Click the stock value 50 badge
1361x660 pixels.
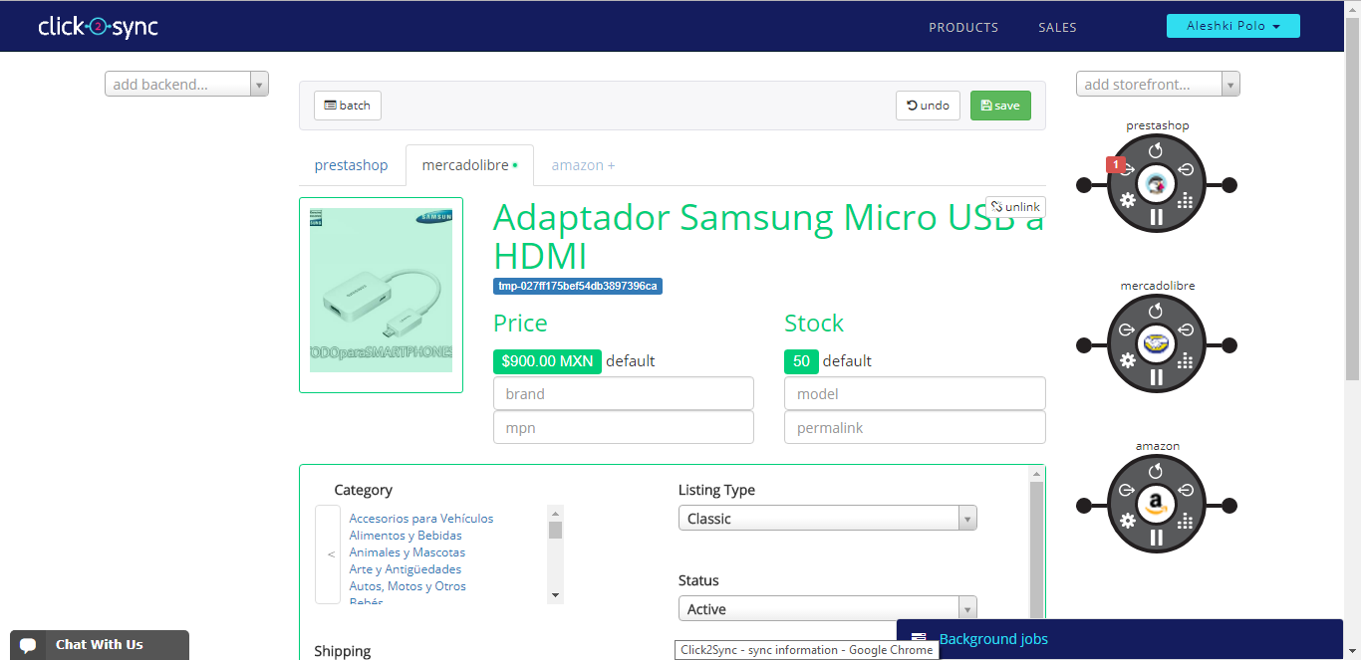tap(801, 361)
